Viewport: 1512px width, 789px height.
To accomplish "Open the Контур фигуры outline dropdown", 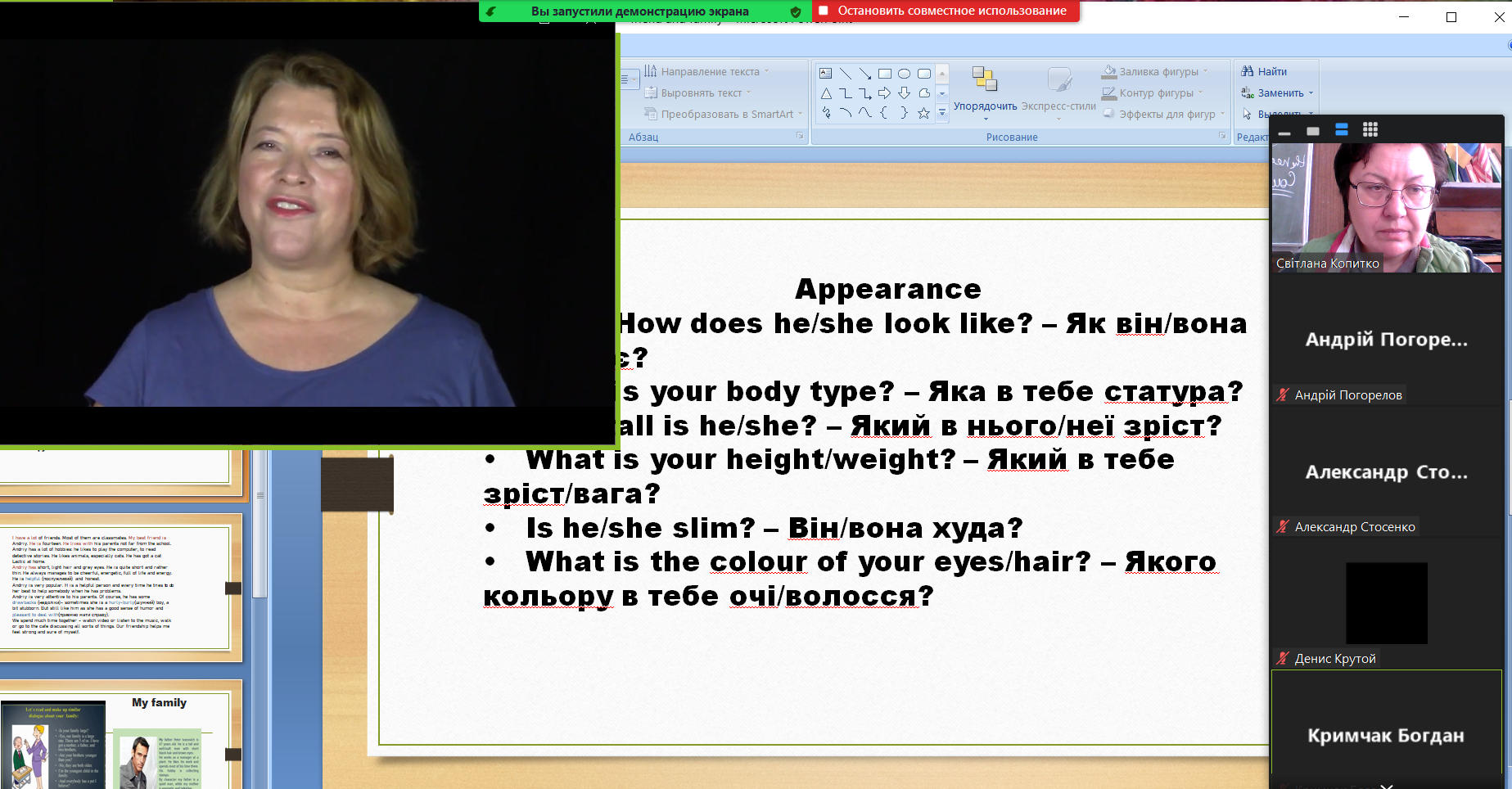I will [x=1153, y=92].
